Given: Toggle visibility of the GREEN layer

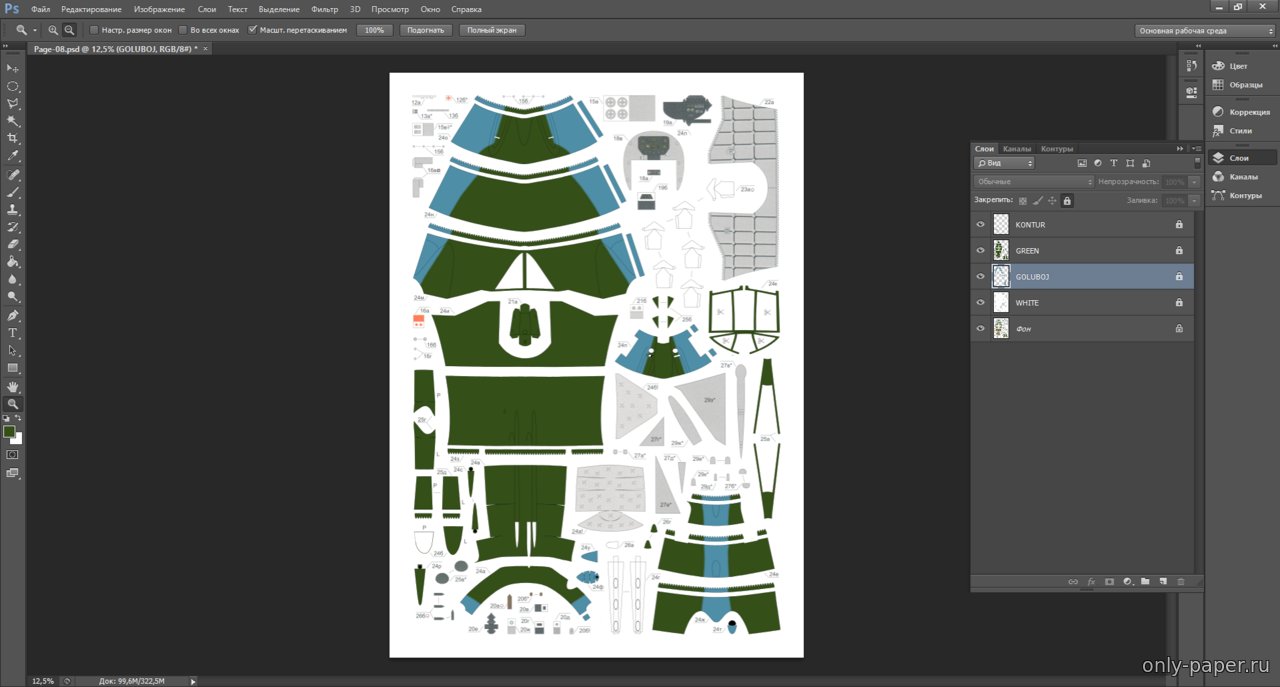Looking at the screenshot, I should pyautogui.click(x=980, y=251).
